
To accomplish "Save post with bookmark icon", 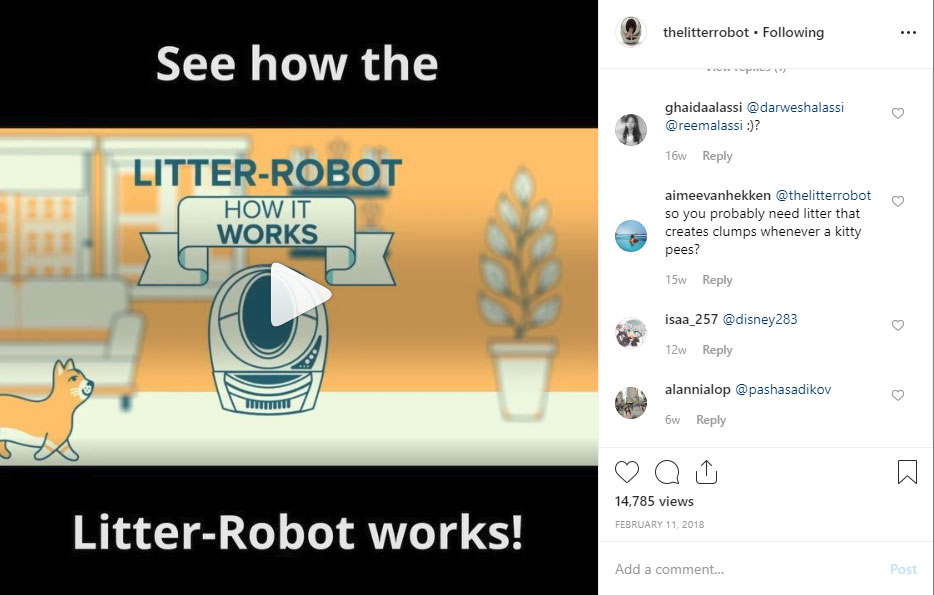I will 907,472.
